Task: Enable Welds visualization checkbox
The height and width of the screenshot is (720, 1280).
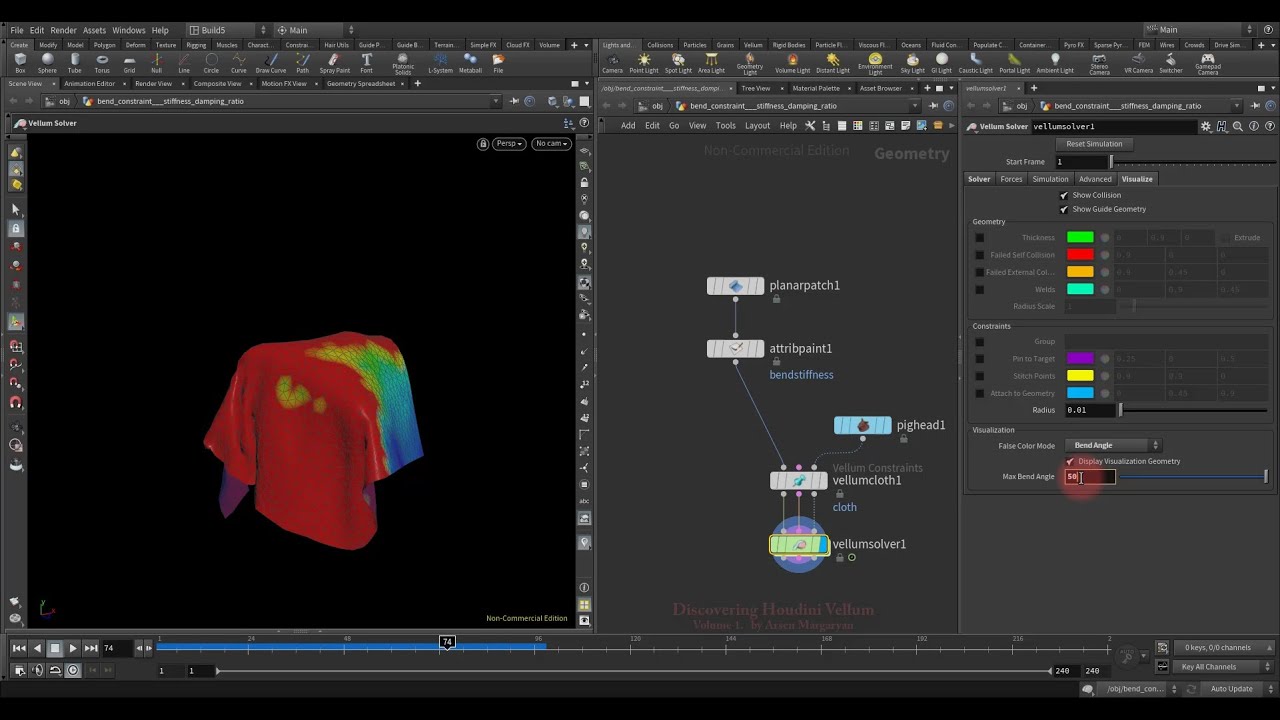Action: pos(980,290)
